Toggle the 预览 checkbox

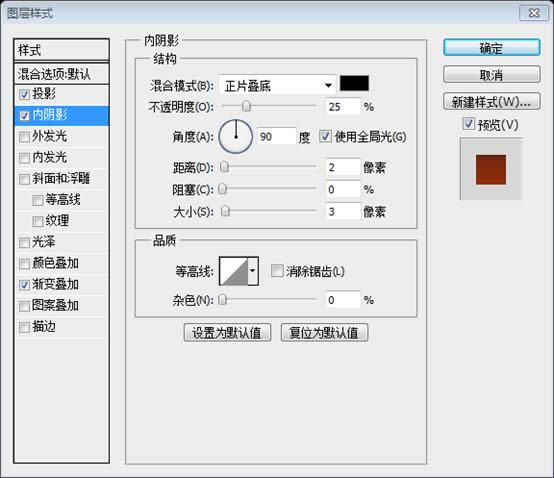(468, 124)
